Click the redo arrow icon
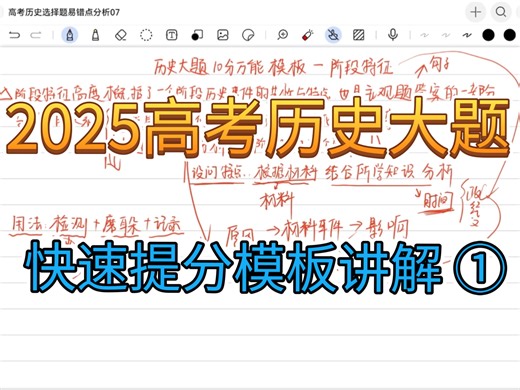520x390 pixels. [x=36, y=35]
